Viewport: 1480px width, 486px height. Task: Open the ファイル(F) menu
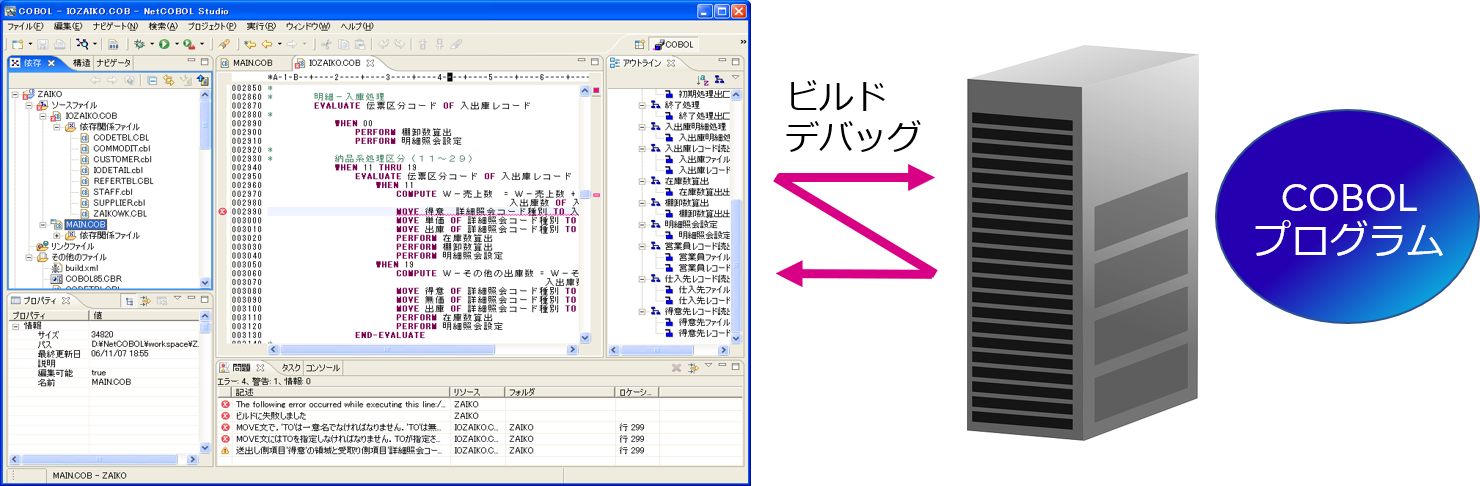coord(27,25)
